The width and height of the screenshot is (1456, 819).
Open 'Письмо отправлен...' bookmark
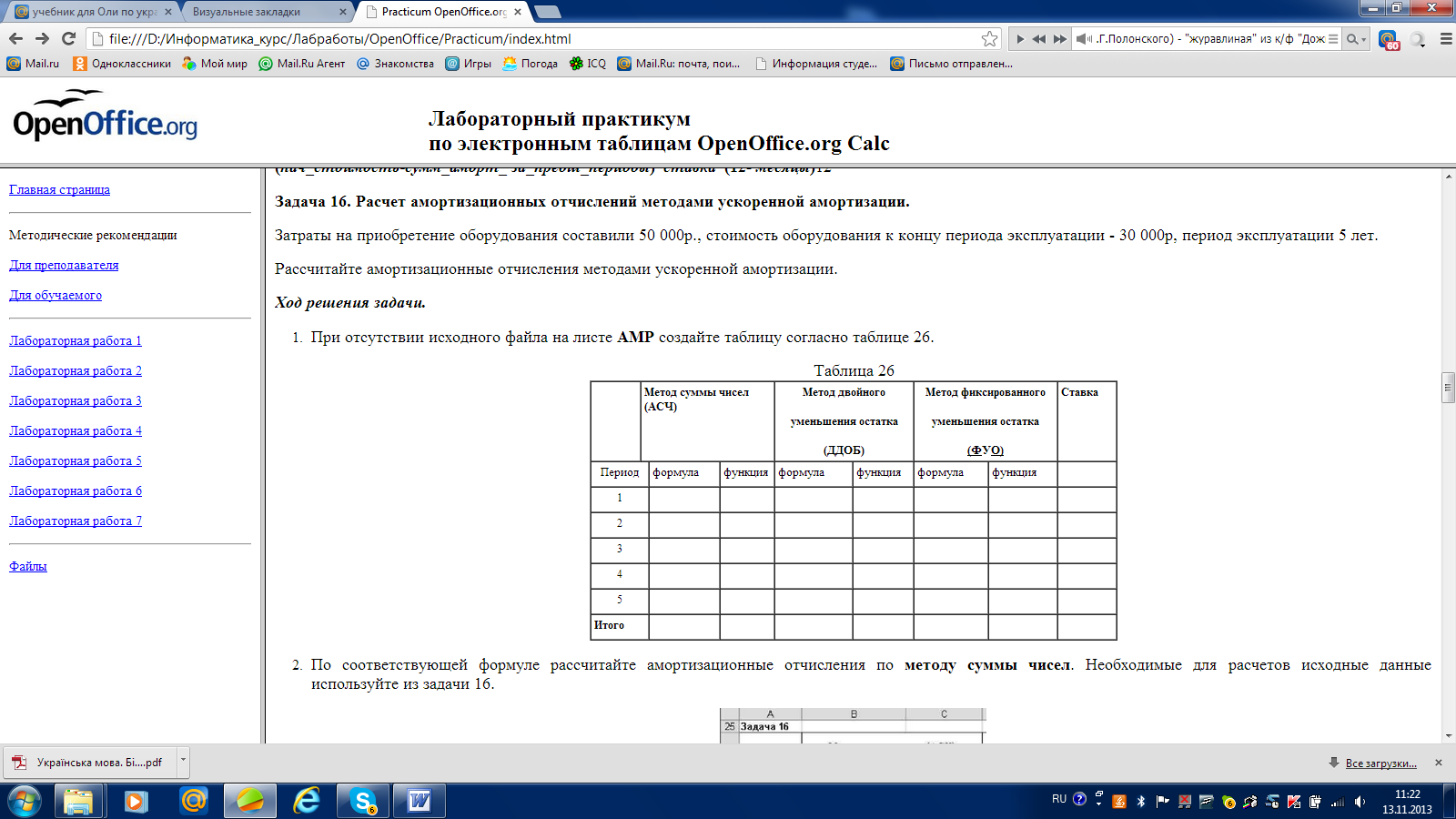(951, 64)
